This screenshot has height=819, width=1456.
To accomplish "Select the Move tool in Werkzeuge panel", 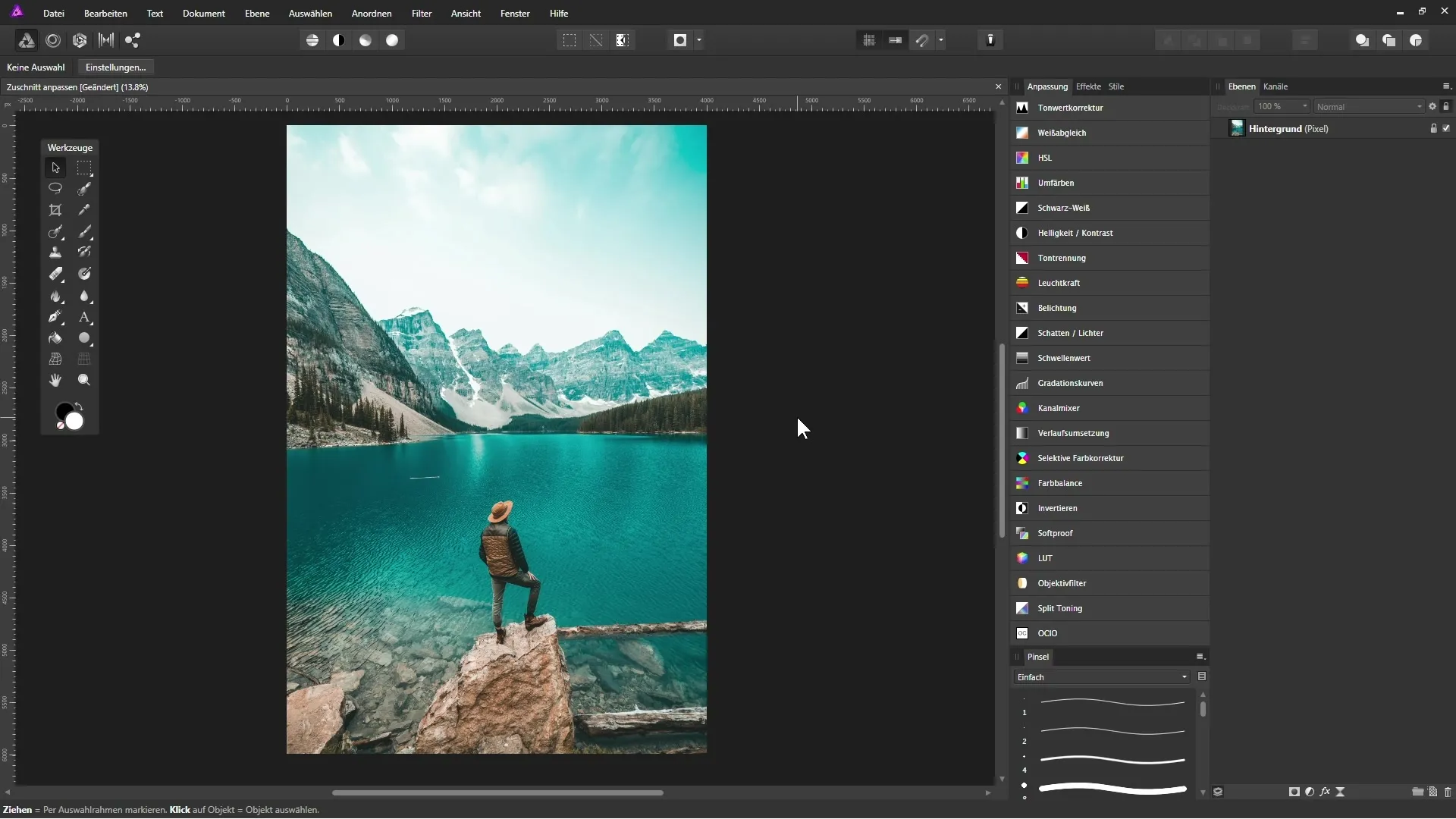I will pyautogui.click(x=55, y=168).
